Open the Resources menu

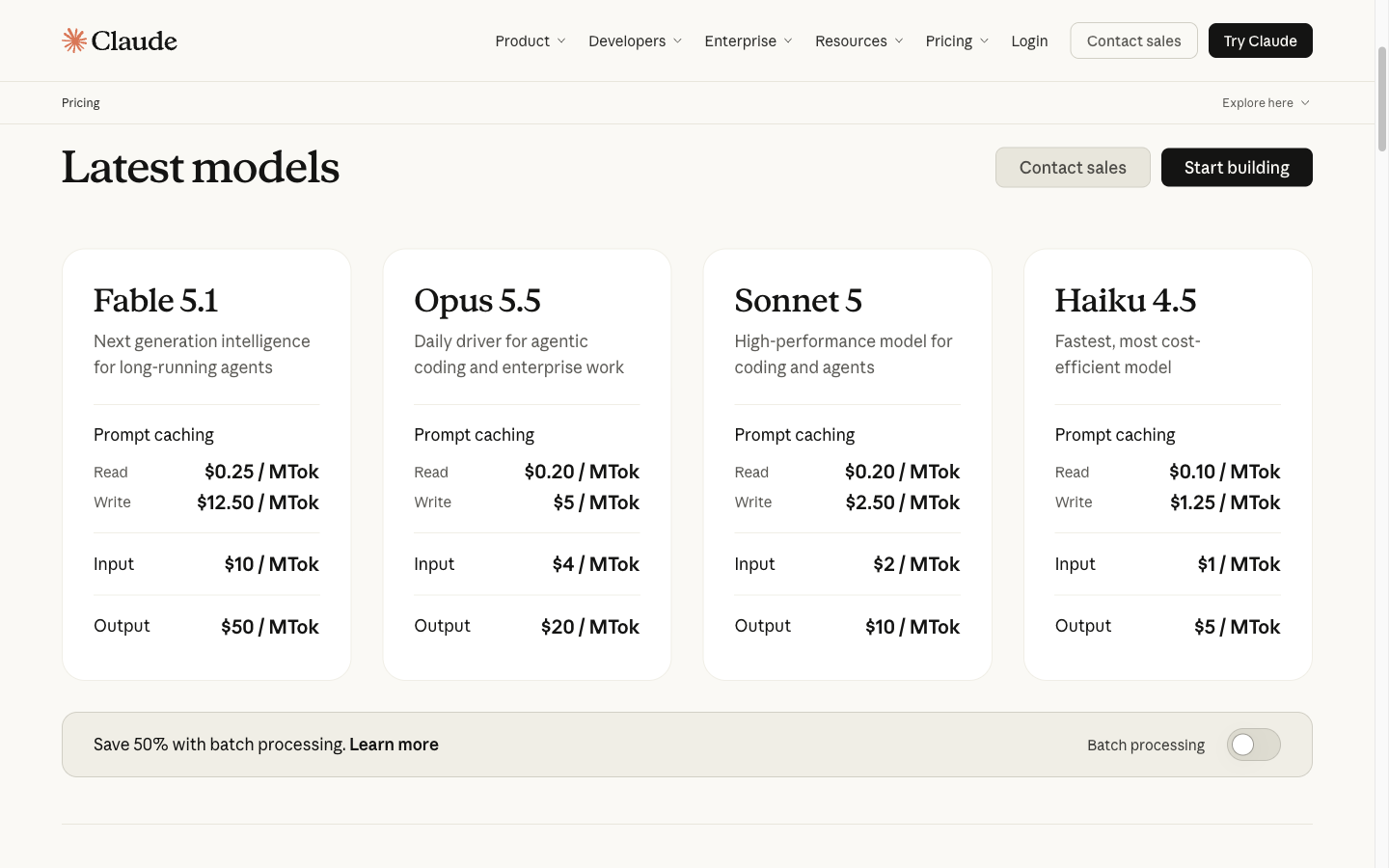[x=858, y=41]
